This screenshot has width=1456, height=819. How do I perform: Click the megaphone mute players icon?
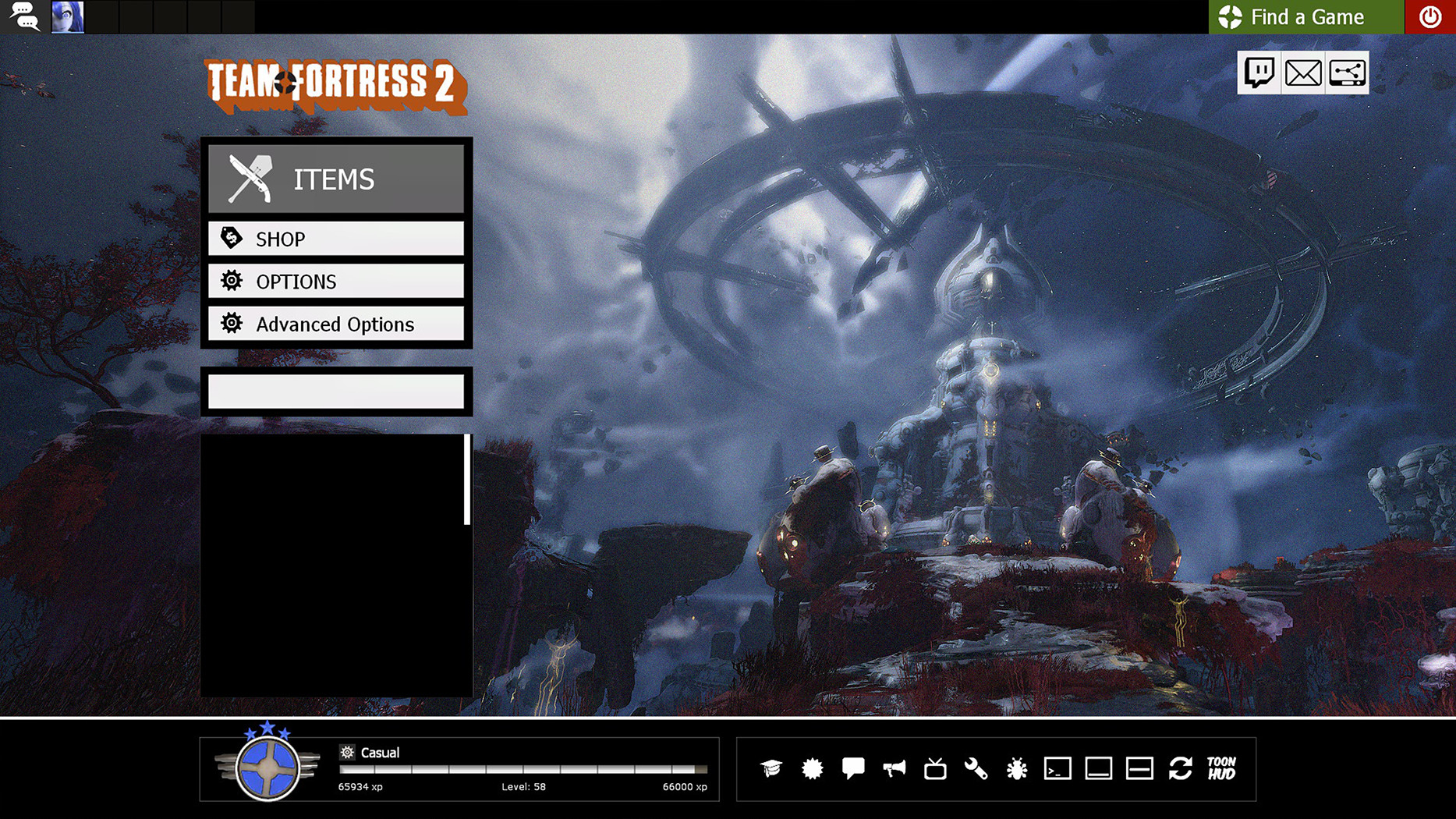point(895,769)
